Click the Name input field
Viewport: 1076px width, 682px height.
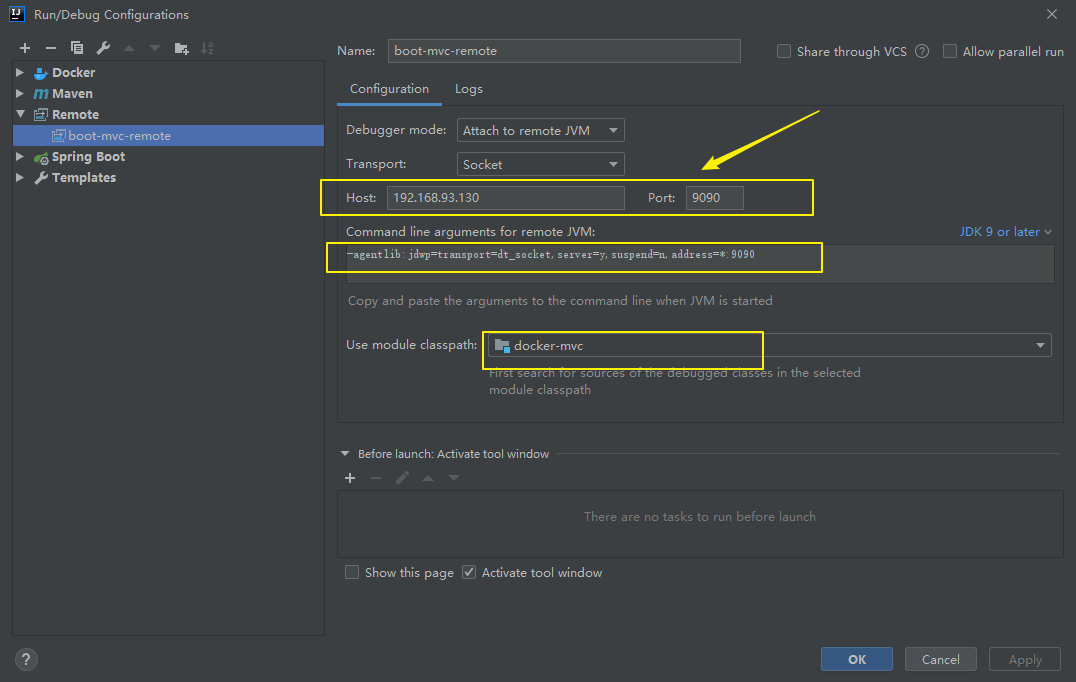[x=564, y=51]
